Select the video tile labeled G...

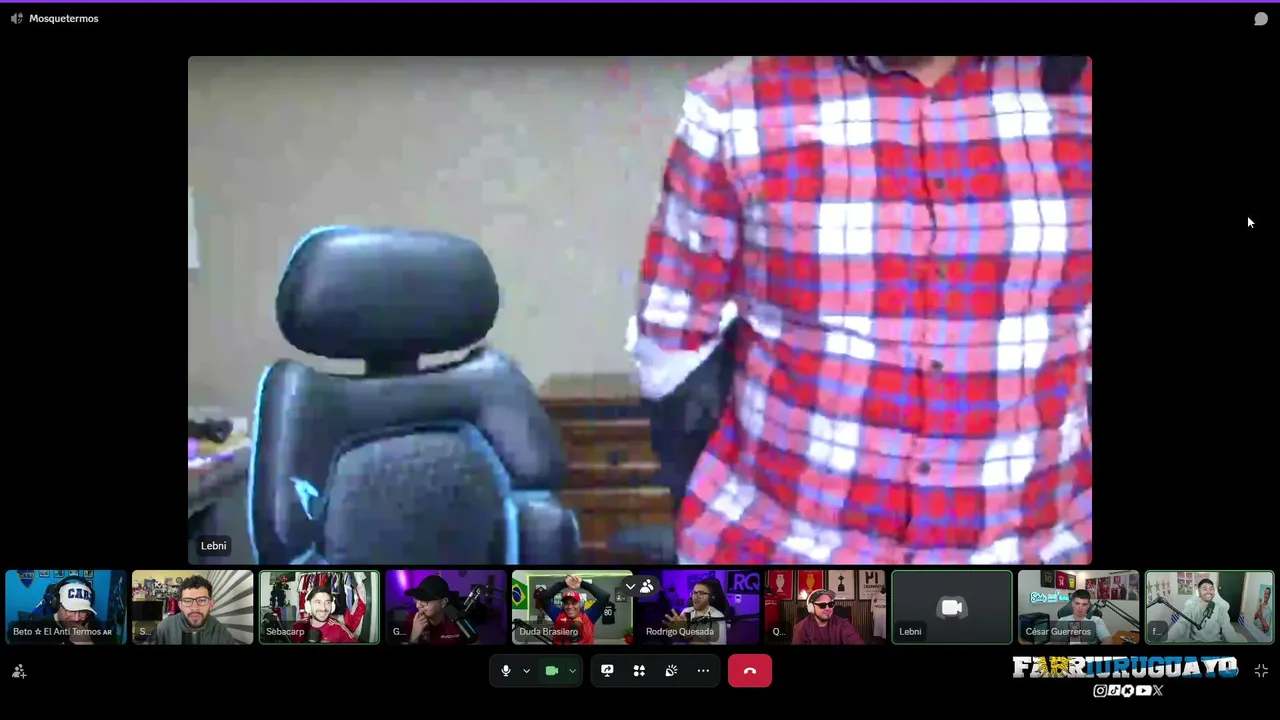tap(446, 607)
